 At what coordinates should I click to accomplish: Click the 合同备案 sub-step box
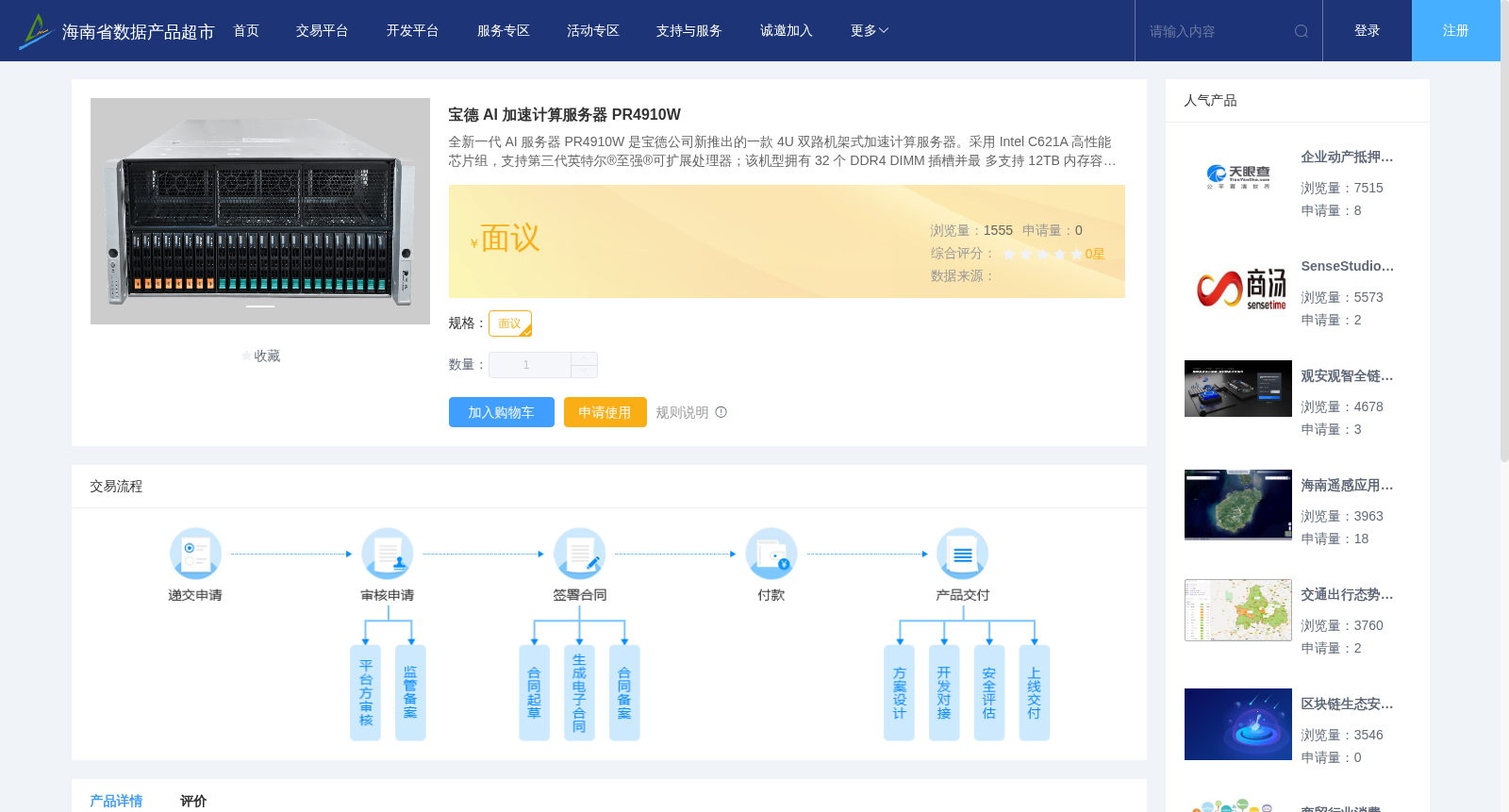(624, 693)
